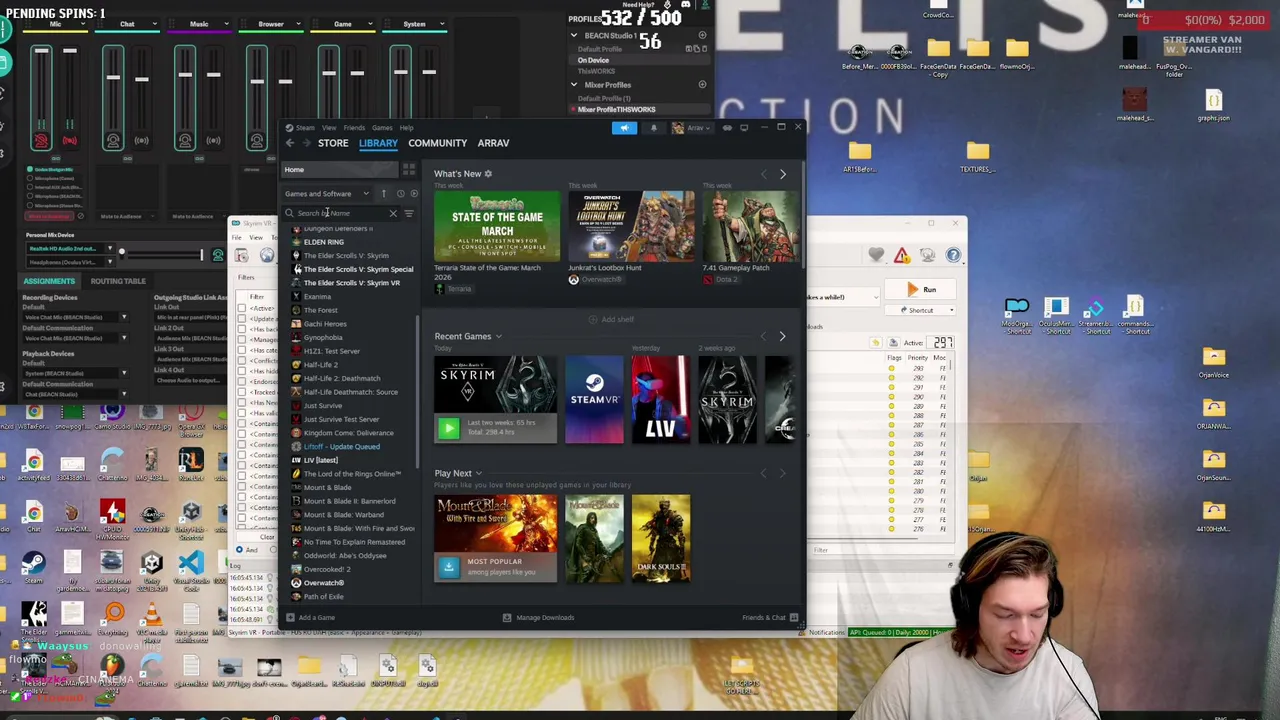Image resolution: width=1280 pixels, height=720 pixels.
Task: Install Mount & Blade With Fire and Sword
Action: point(448,567)
